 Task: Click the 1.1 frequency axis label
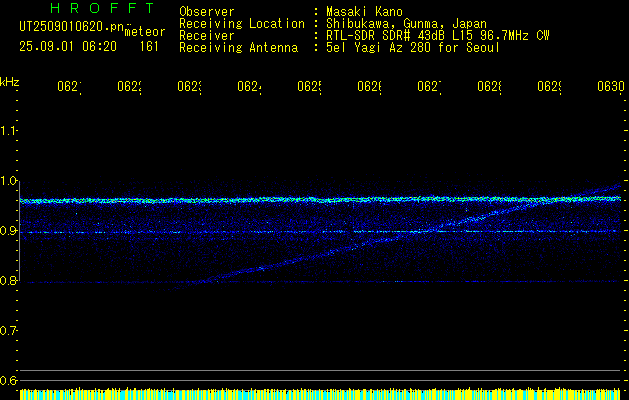(8, 130)
